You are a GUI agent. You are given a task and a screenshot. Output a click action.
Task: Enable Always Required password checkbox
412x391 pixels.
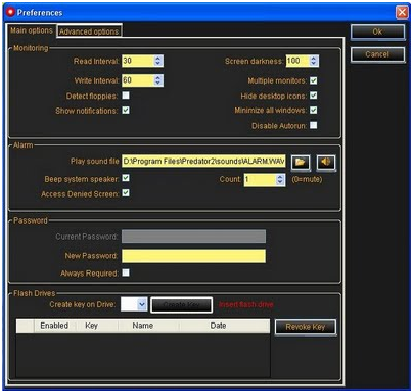[126, 273]
